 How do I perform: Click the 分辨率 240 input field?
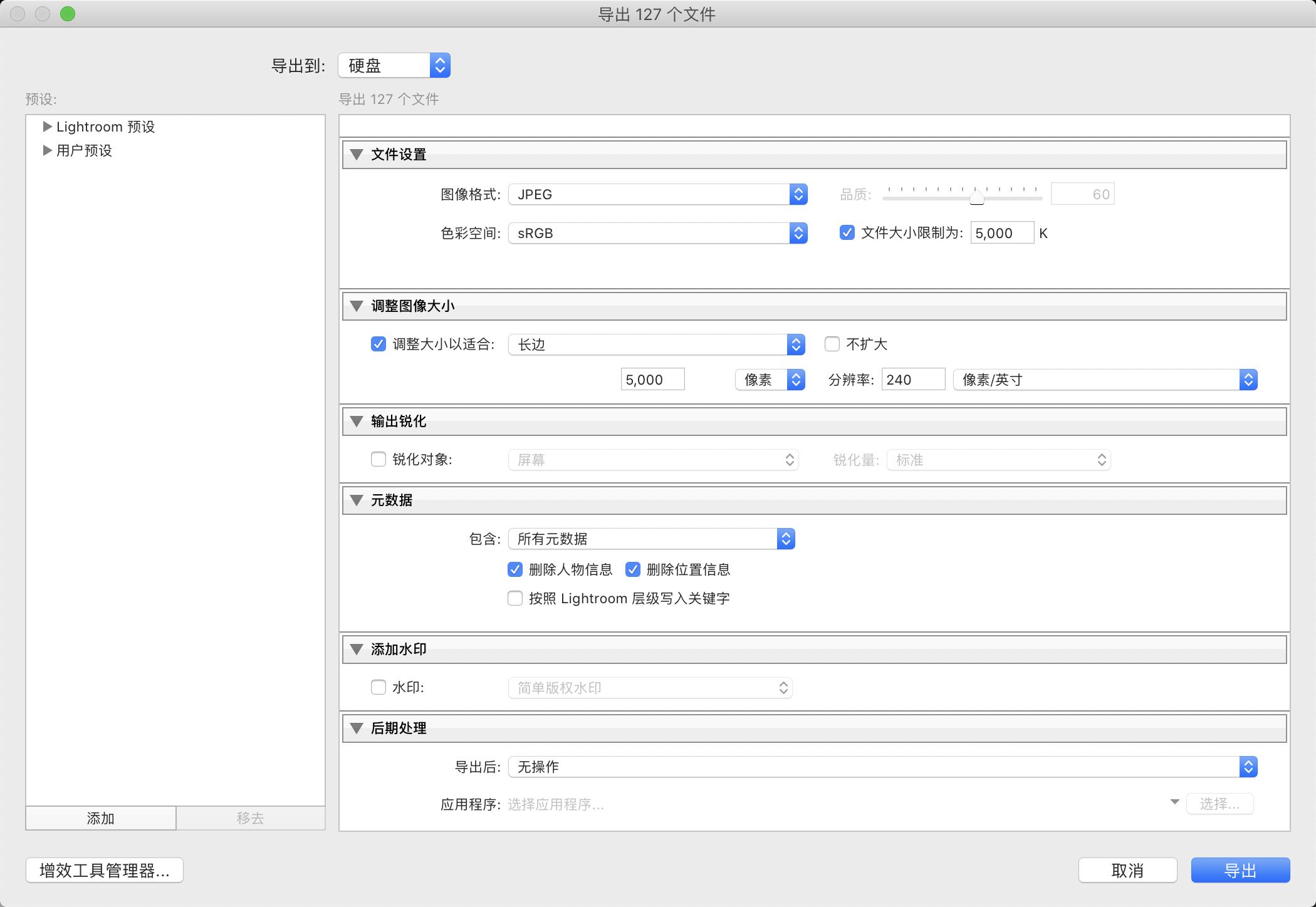click(x=912, y=380)
